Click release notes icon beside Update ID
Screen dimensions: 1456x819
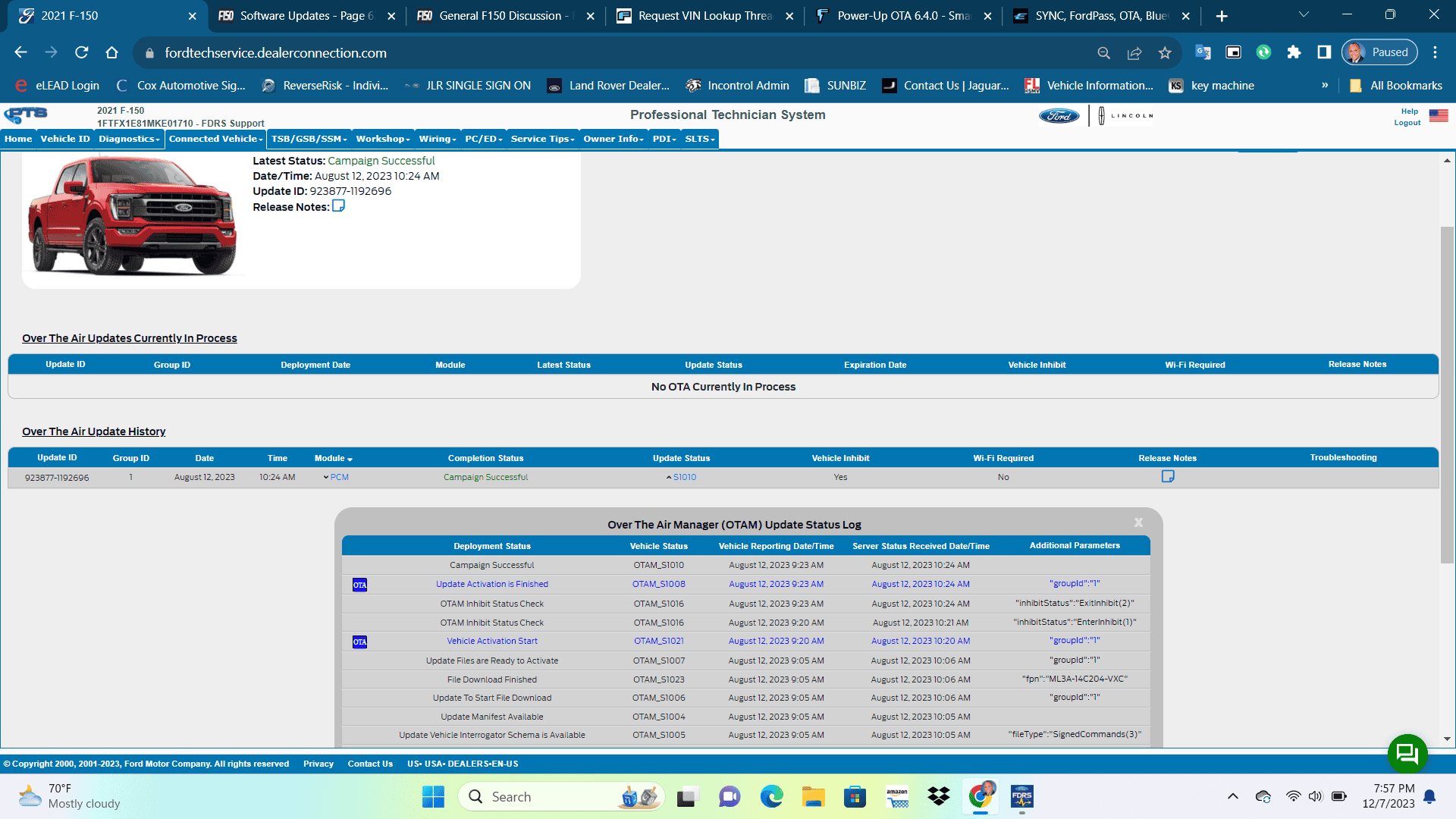coord(338,206)
